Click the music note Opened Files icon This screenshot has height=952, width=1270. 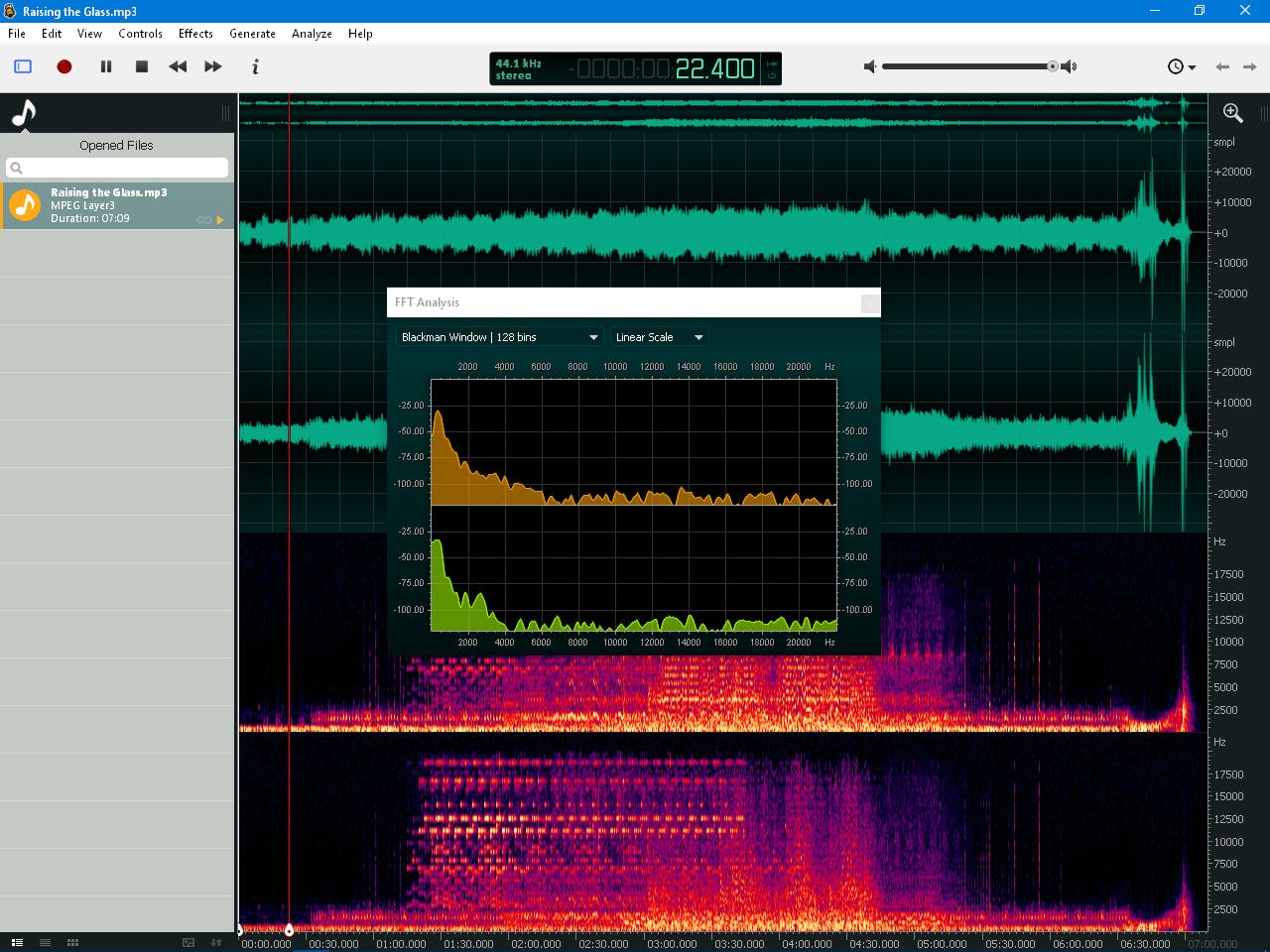click(24, 114)
